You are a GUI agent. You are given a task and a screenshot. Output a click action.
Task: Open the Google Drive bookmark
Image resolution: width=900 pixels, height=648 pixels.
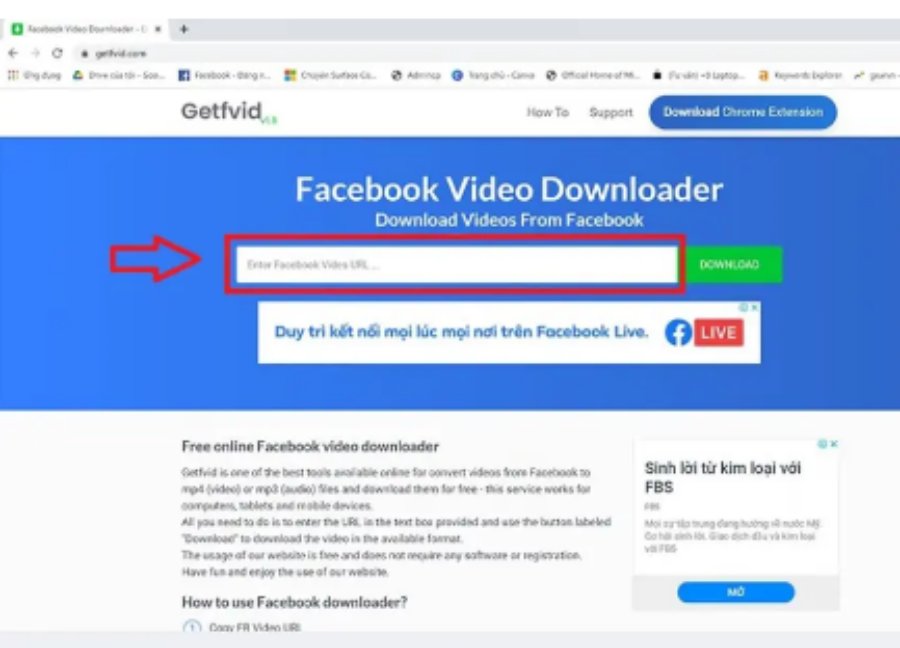click(119, 75)
